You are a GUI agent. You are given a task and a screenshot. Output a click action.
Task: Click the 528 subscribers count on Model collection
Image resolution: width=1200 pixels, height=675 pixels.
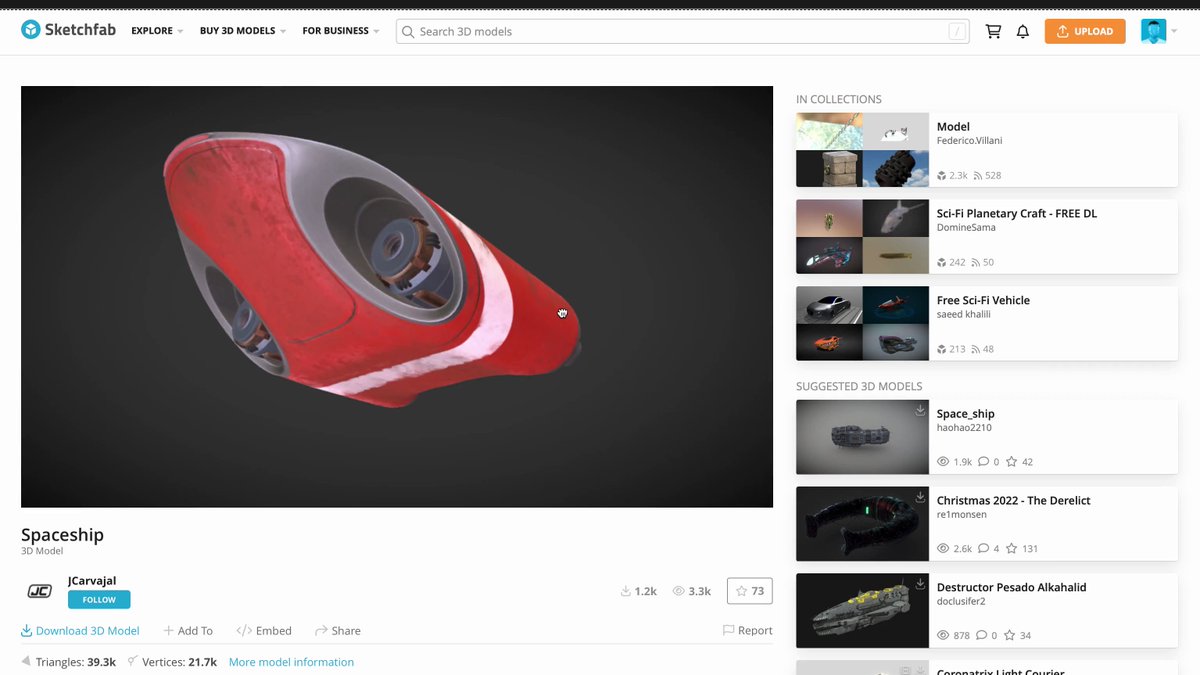[x=987, y=176]
